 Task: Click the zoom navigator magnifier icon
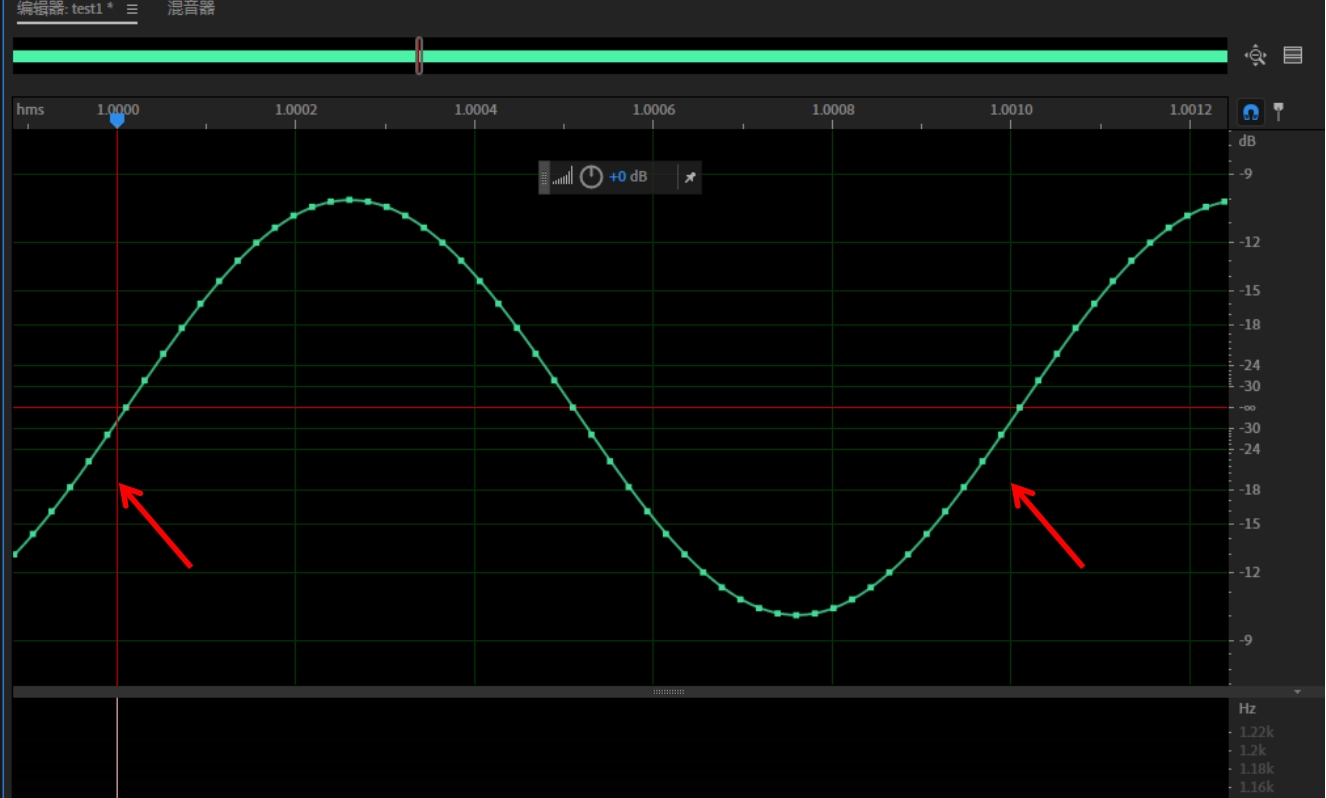point(1255,56)
